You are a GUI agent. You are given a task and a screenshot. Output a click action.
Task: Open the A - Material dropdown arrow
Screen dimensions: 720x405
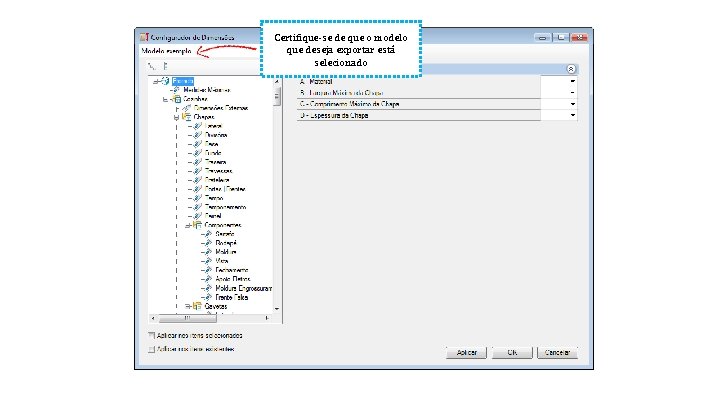click(573, 81)
